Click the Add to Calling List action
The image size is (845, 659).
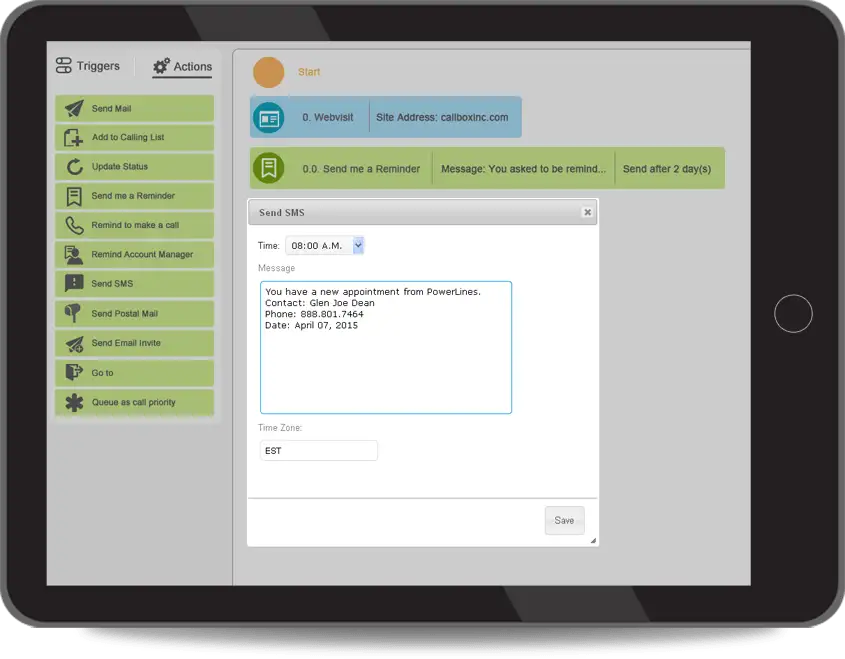(x=134, y=137)
